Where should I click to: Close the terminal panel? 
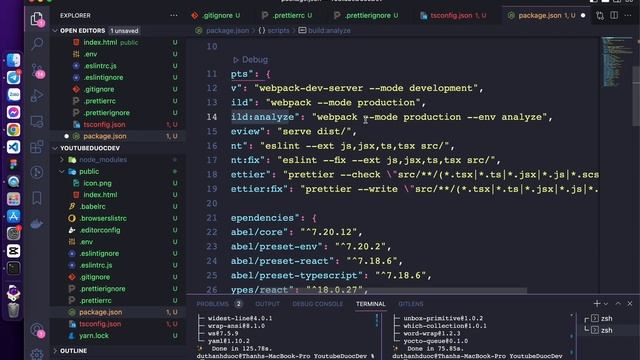point(630,304)
